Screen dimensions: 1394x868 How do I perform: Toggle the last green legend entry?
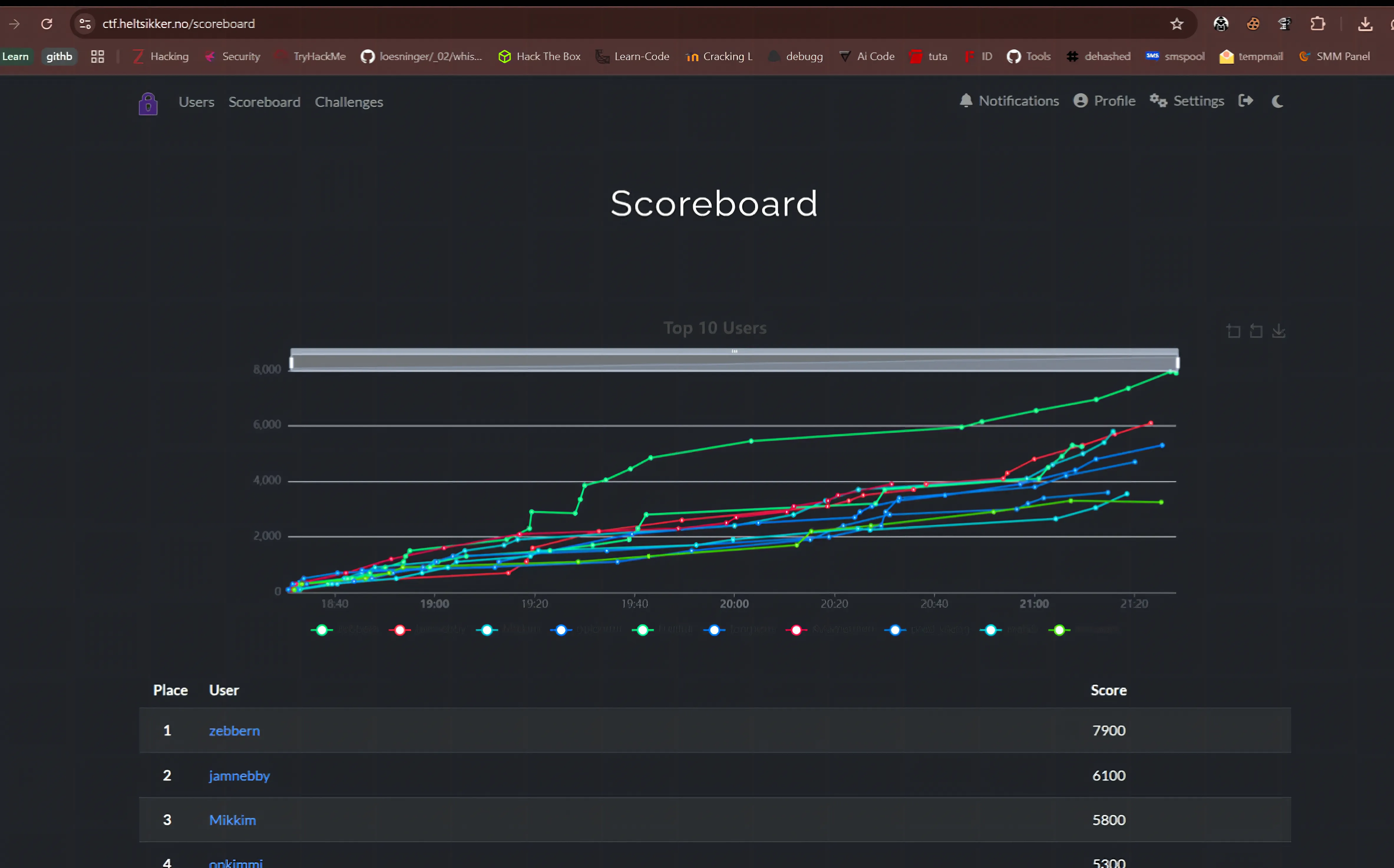tap(1059, 630)
